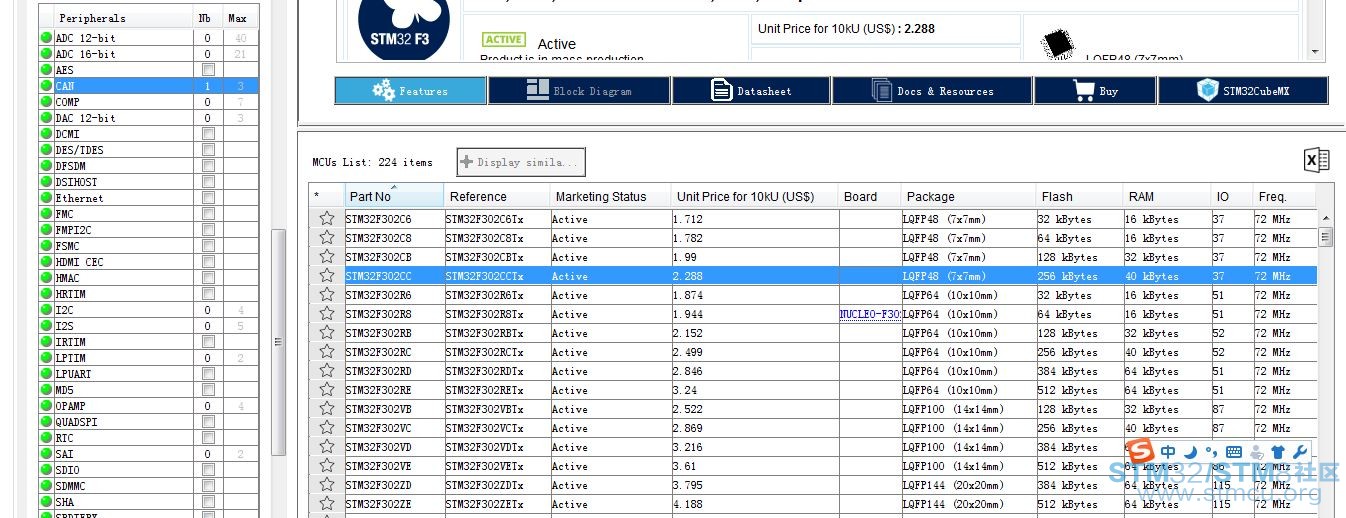Star the STM32F302ZD row

coord(326,485)
